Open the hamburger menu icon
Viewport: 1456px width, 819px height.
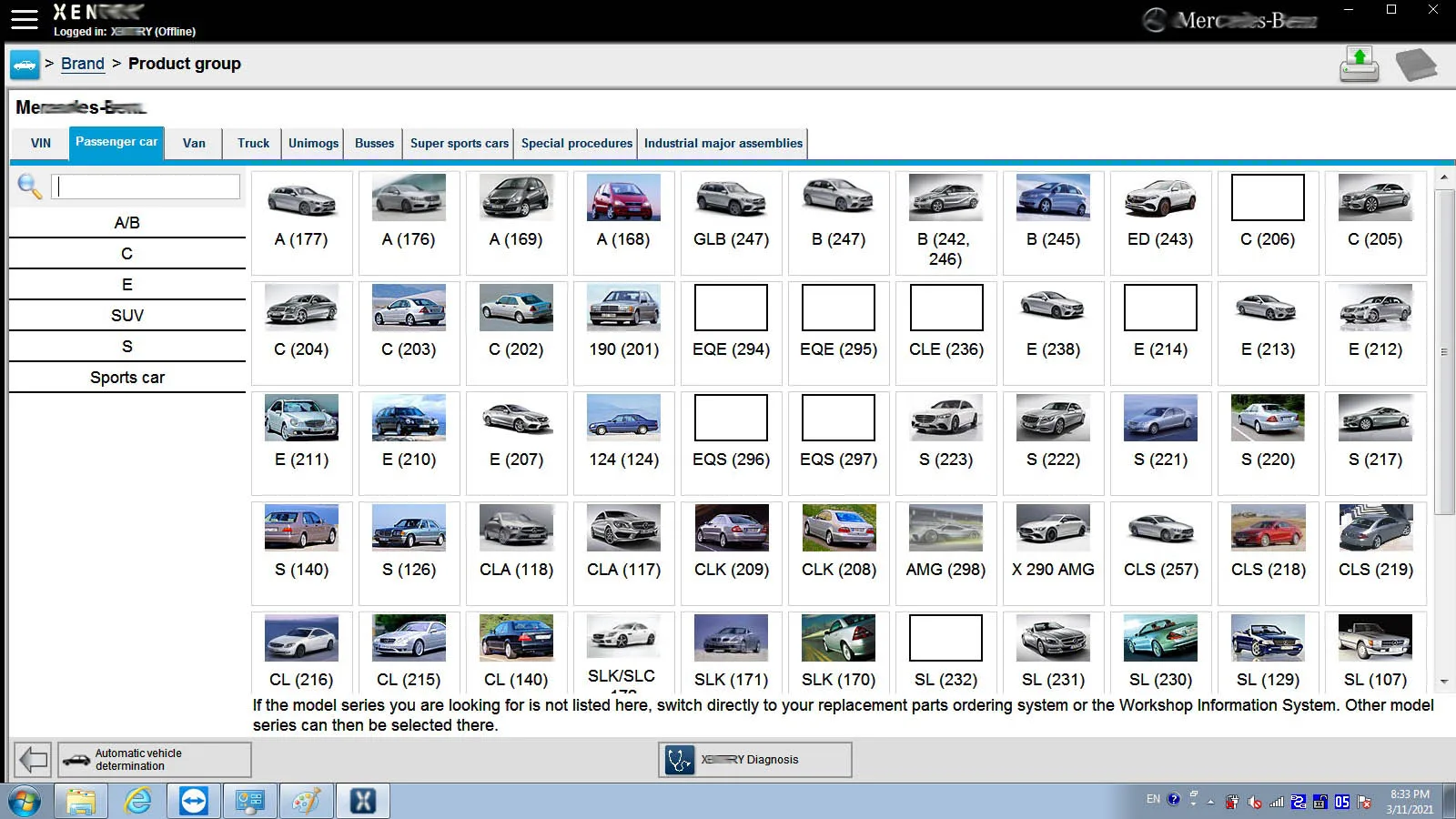click(x=24, y=19)
